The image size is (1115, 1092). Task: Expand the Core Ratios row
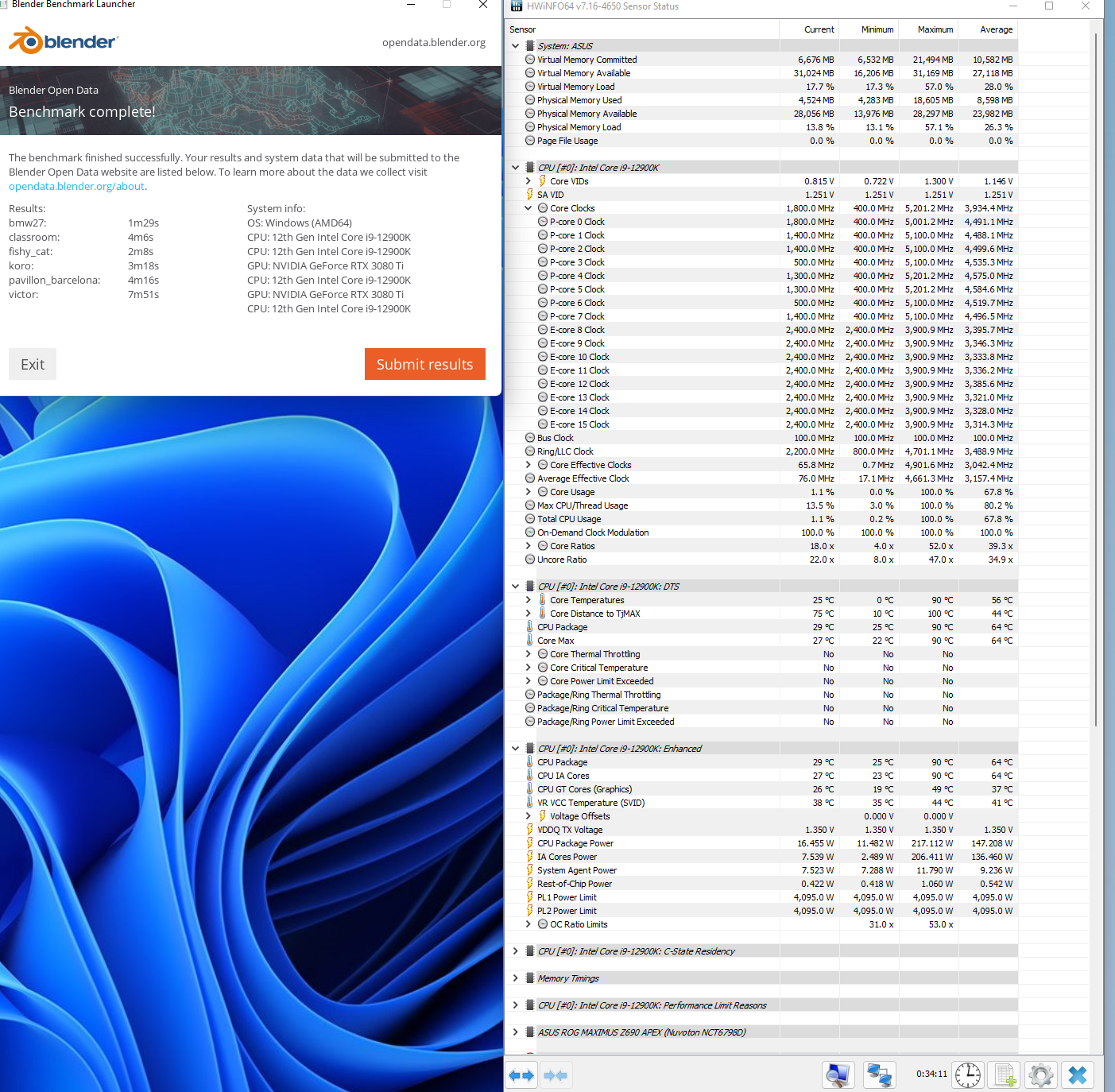tap(528, 546)
